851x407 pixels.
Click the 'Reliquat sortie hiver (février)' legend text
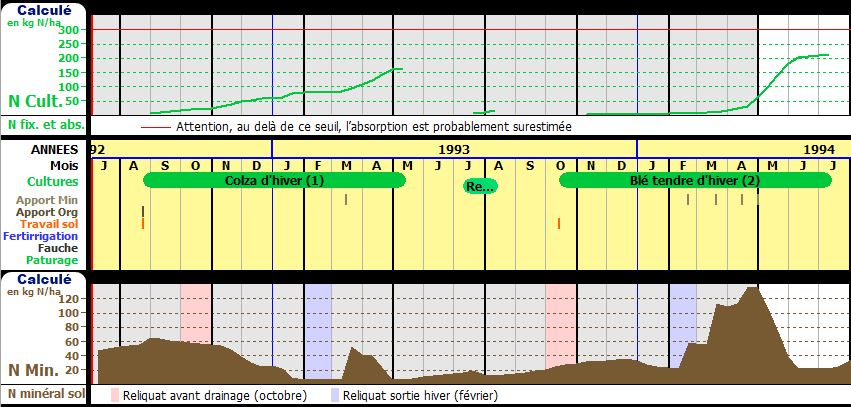(420, 395)
